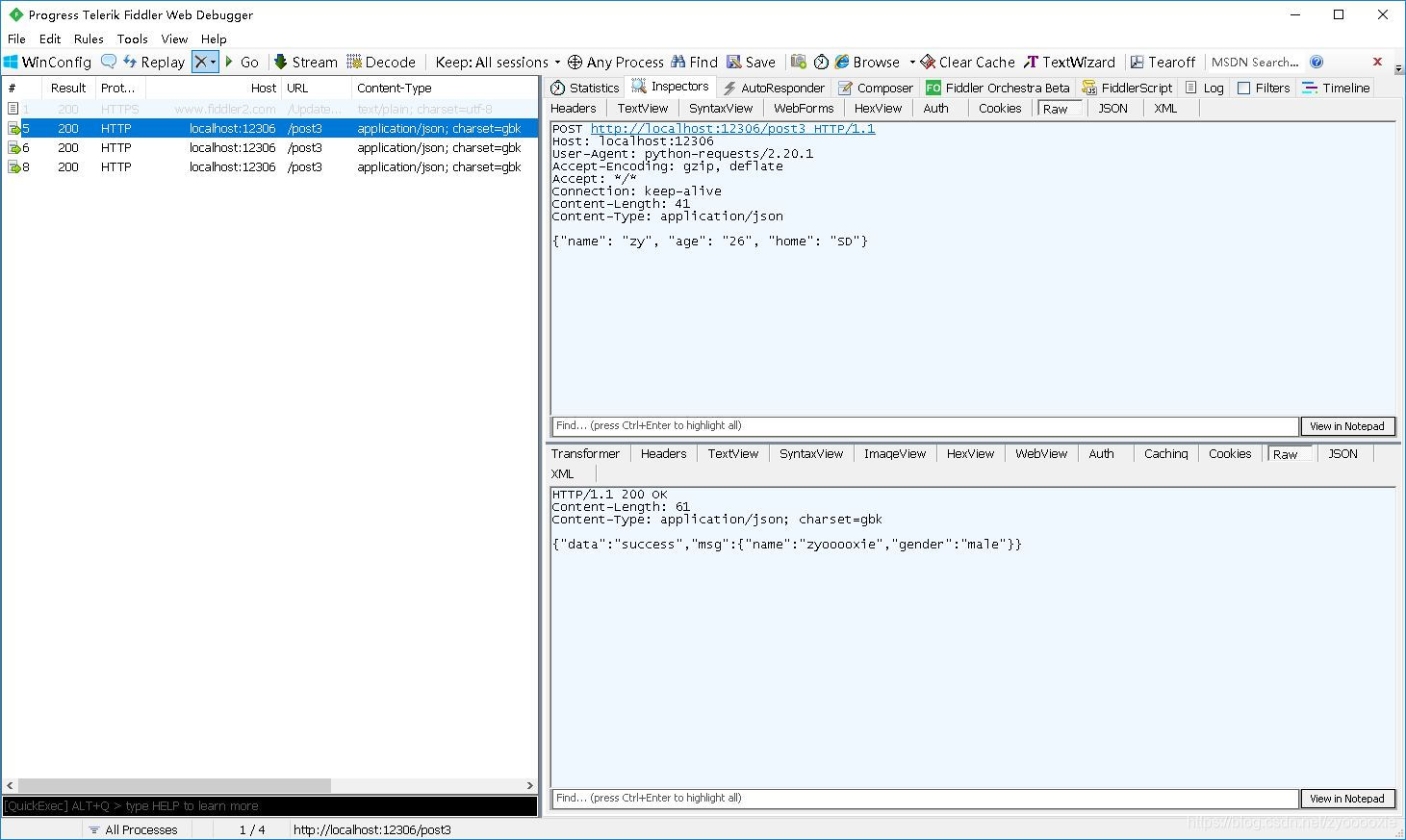The height and width of the screenshot is (840, 1406).
Task: Toggle the Filters tab checkbox
Action: [1243, 88]
